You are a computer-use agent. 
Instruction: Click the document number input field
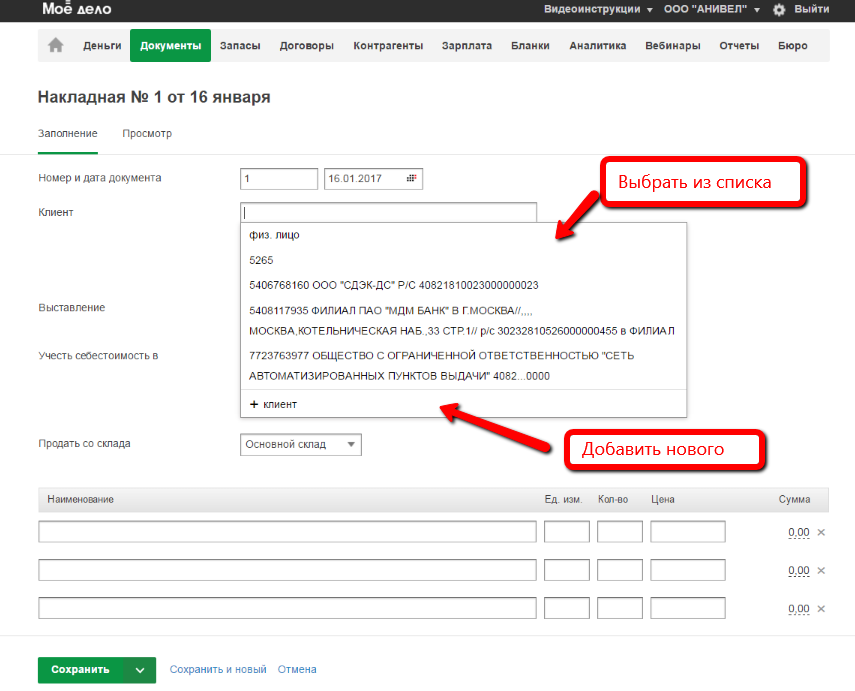[279, 179]
